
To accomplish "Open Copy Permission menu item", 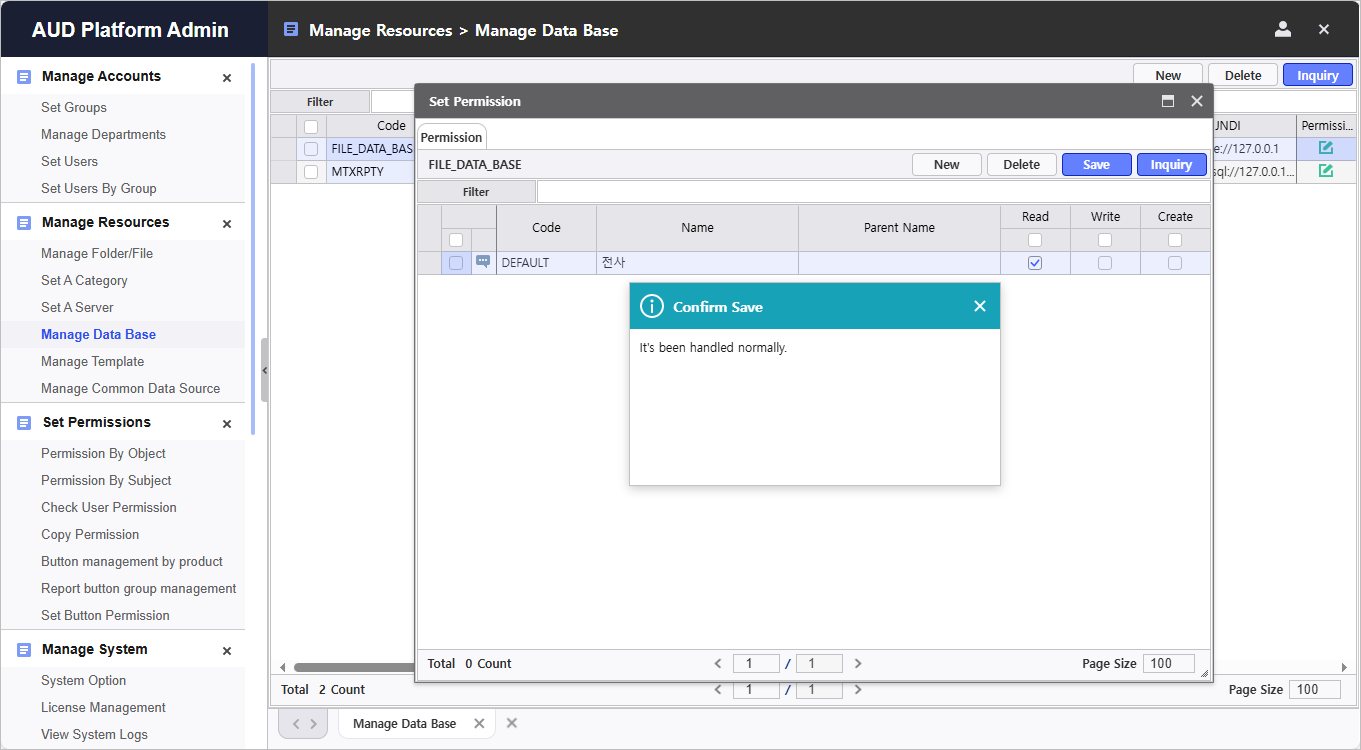I will pos(90,534).
